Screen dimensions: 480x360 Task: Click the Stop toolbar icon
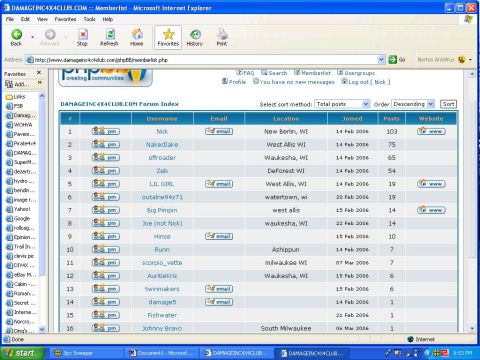coord(82,37)
